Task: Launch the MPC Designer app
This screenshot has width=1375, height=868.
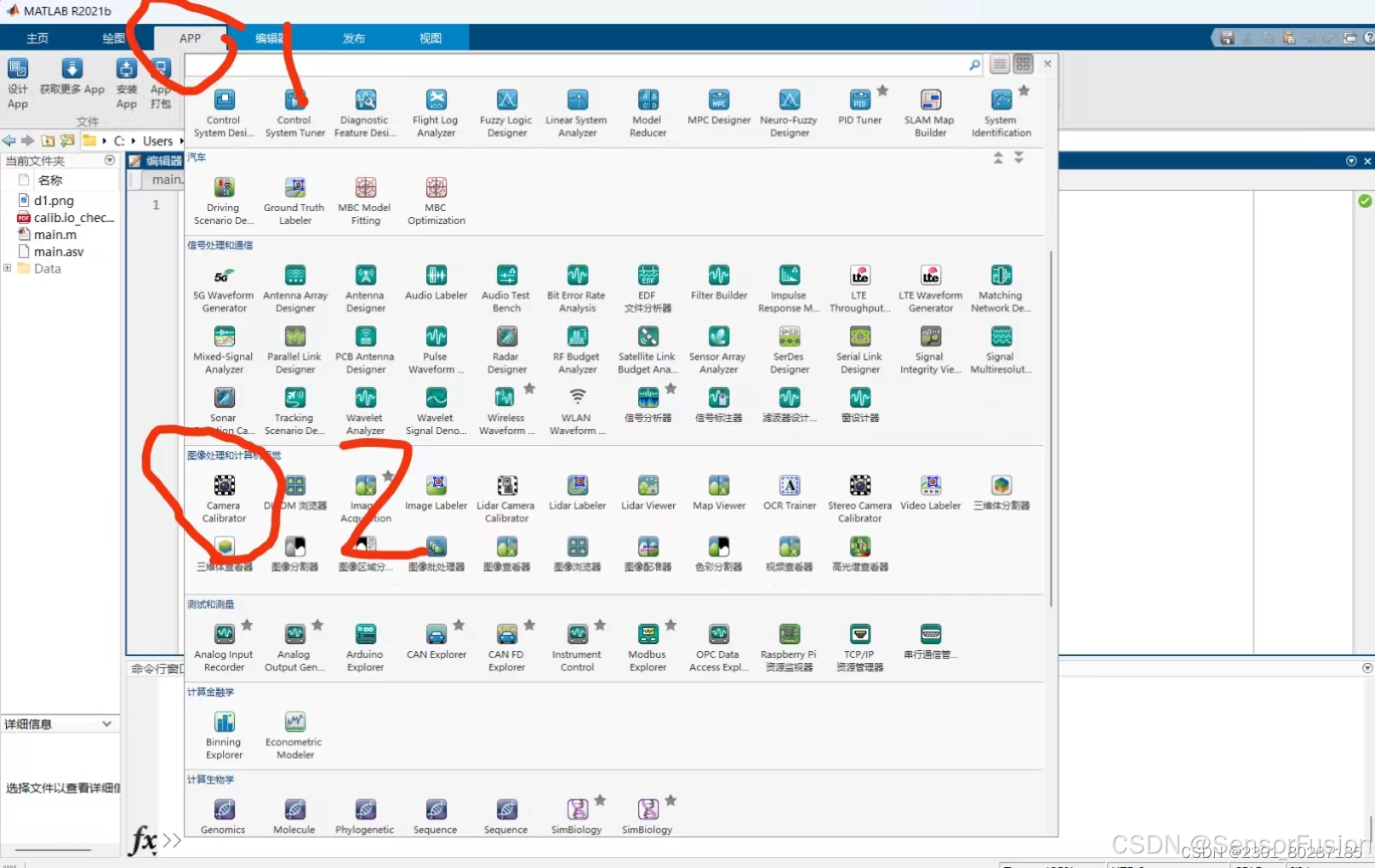Action: click(x=719, y=107)
